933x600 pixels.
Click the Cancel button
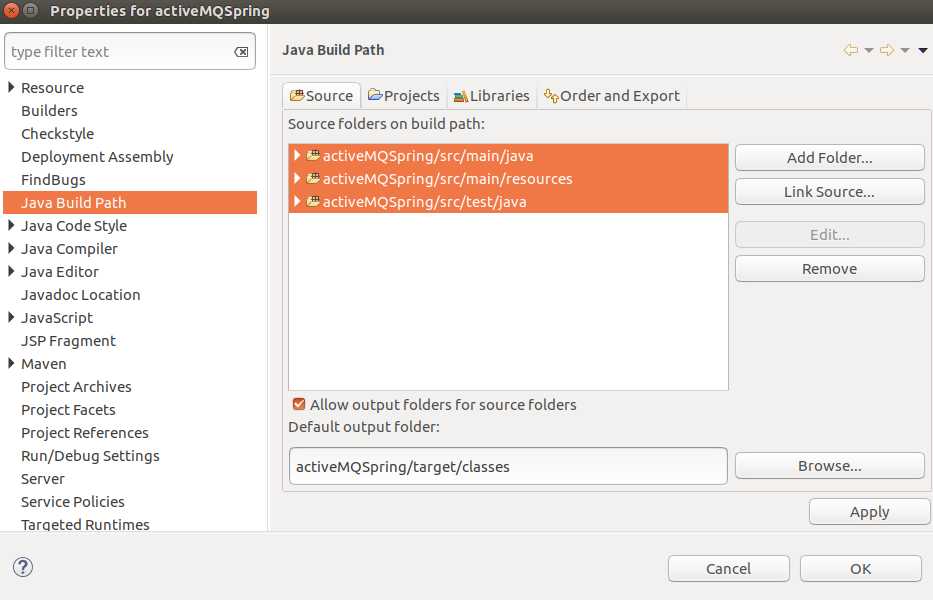[728, 568]
